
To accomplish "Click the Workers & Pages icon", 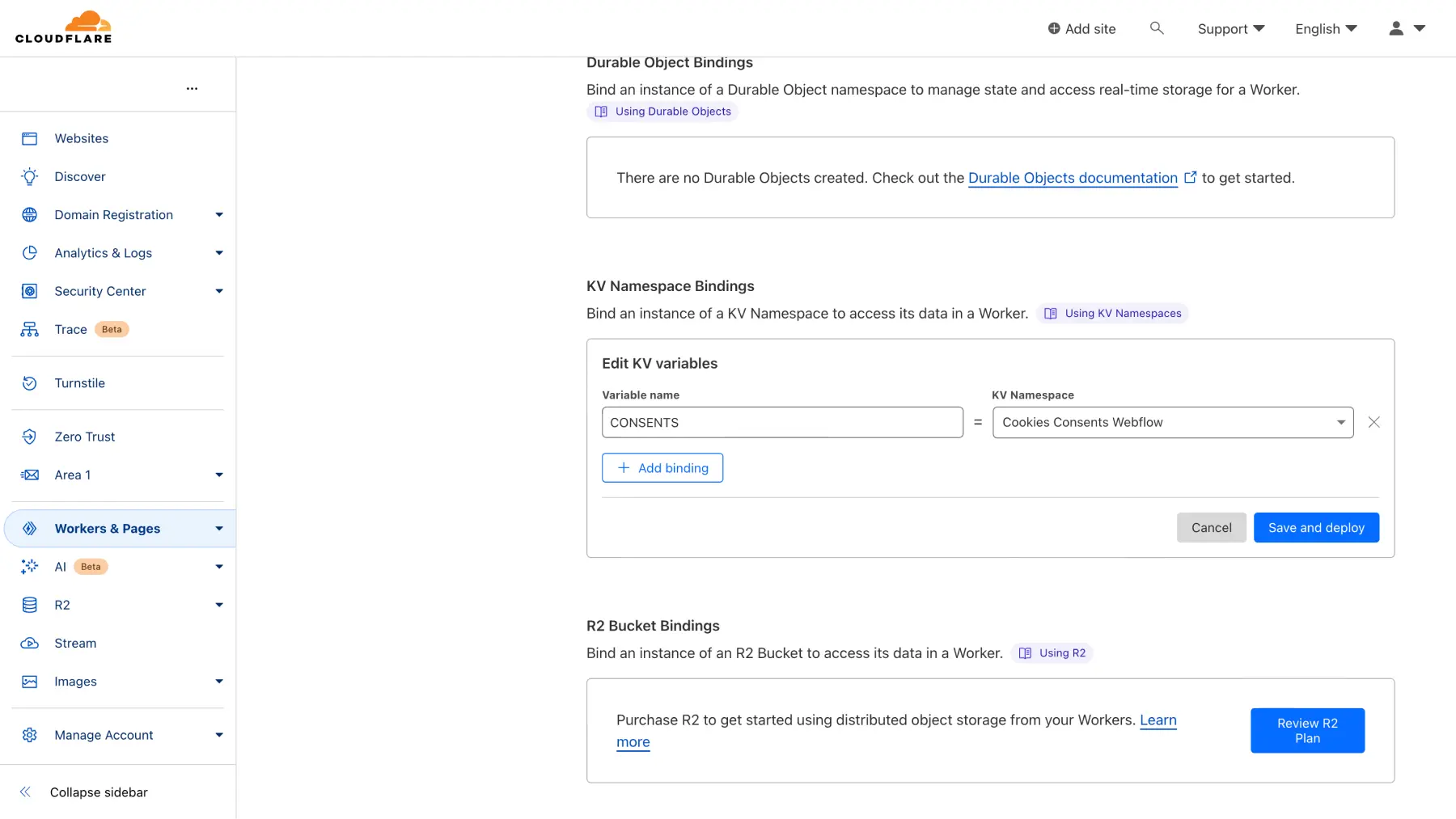I will coord(30,528).
